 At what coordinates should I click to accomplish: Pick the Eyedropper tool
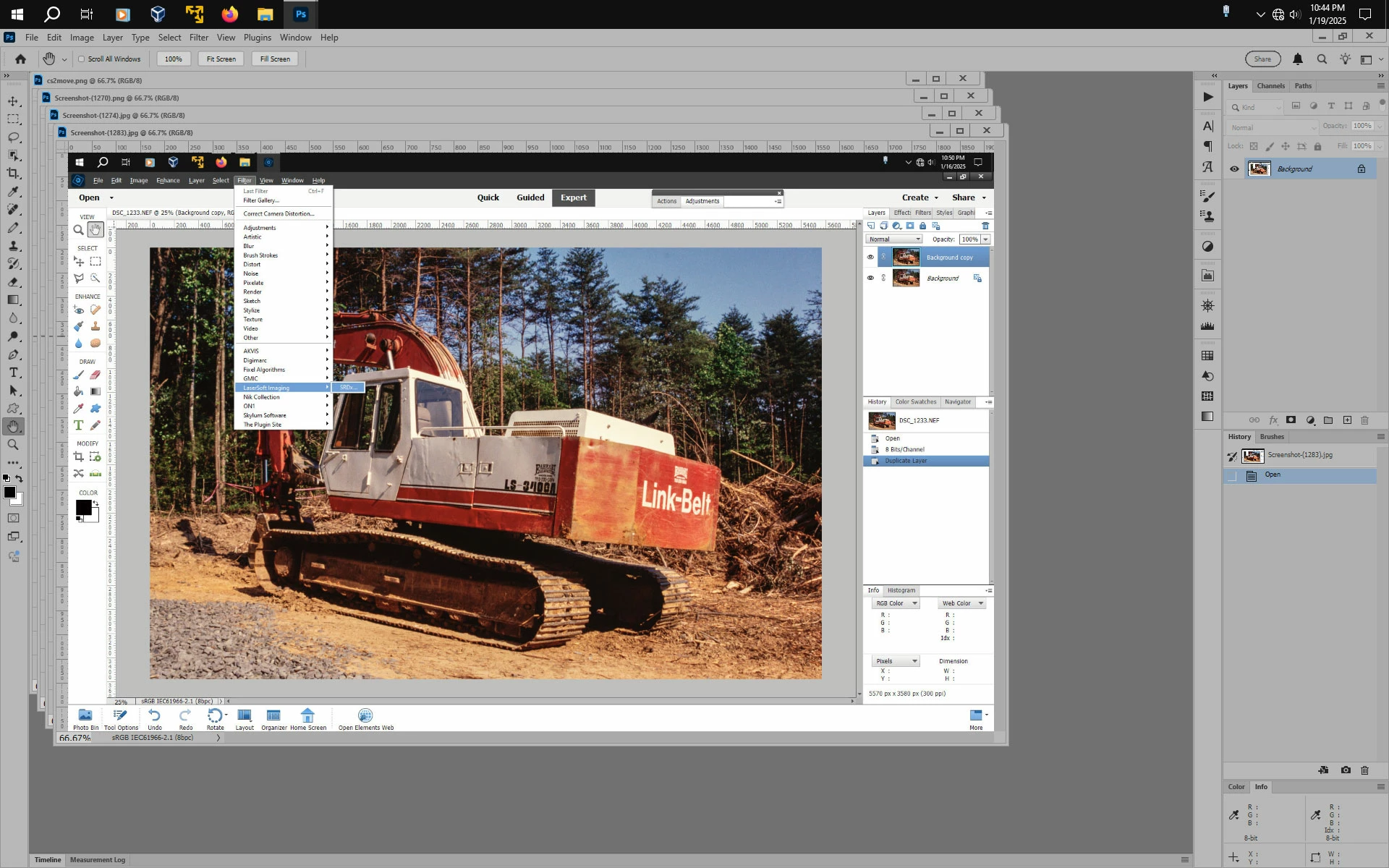[13, 192]
